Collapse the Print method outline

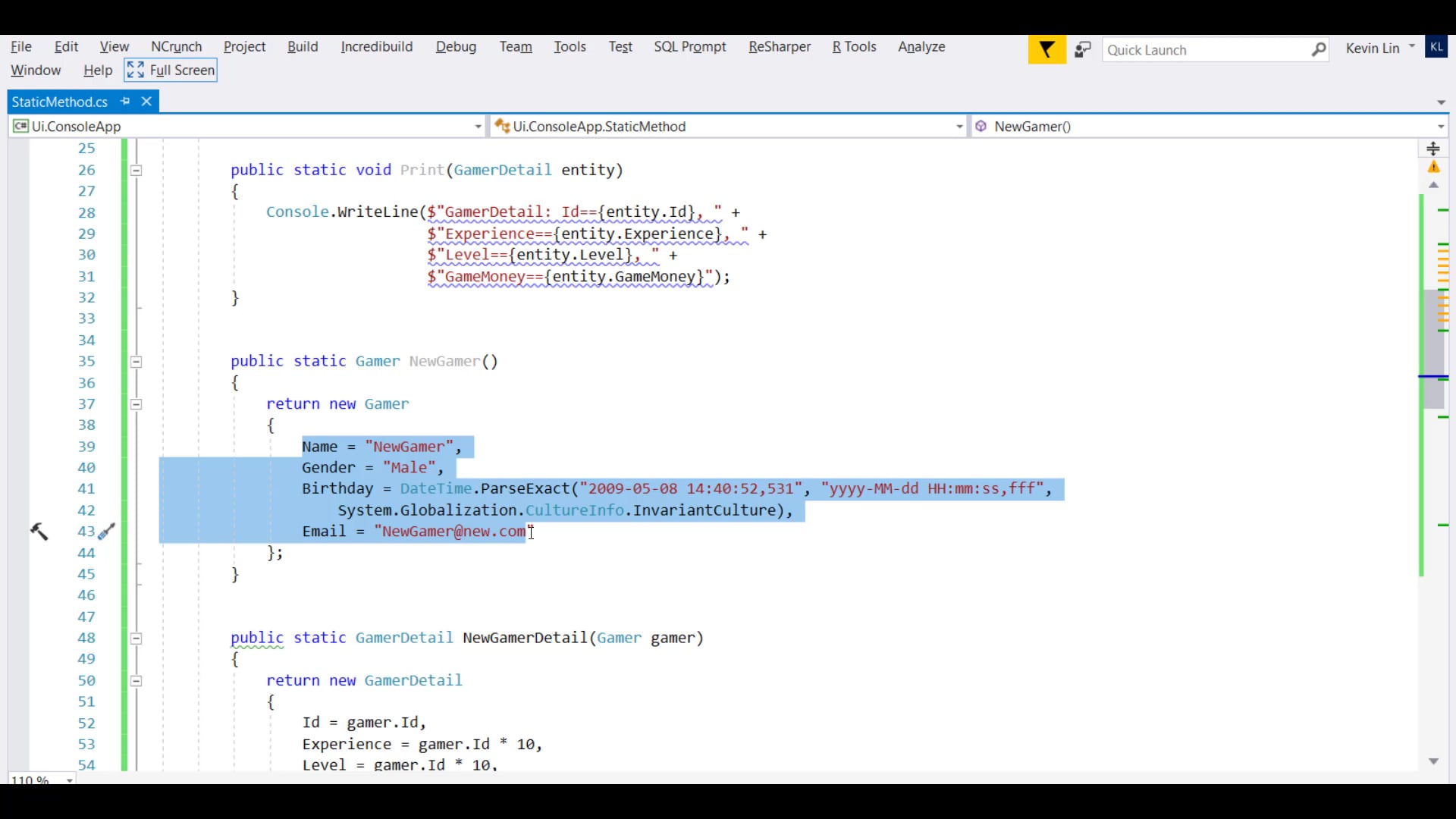136,171
